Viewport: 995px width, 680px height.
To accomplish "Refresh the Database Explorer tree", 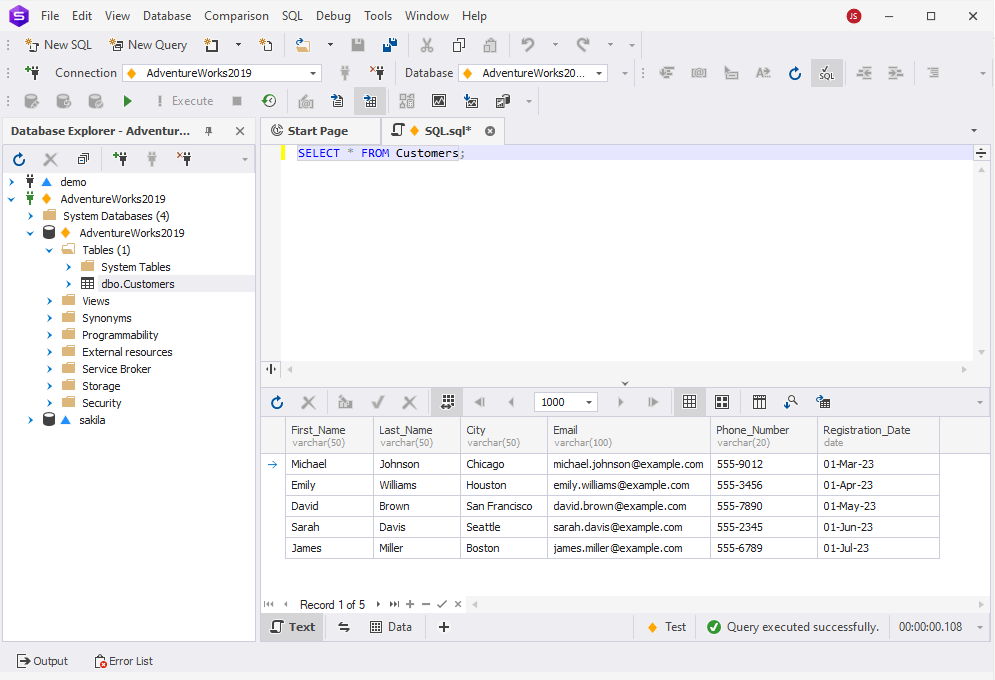I will (18, 158).
